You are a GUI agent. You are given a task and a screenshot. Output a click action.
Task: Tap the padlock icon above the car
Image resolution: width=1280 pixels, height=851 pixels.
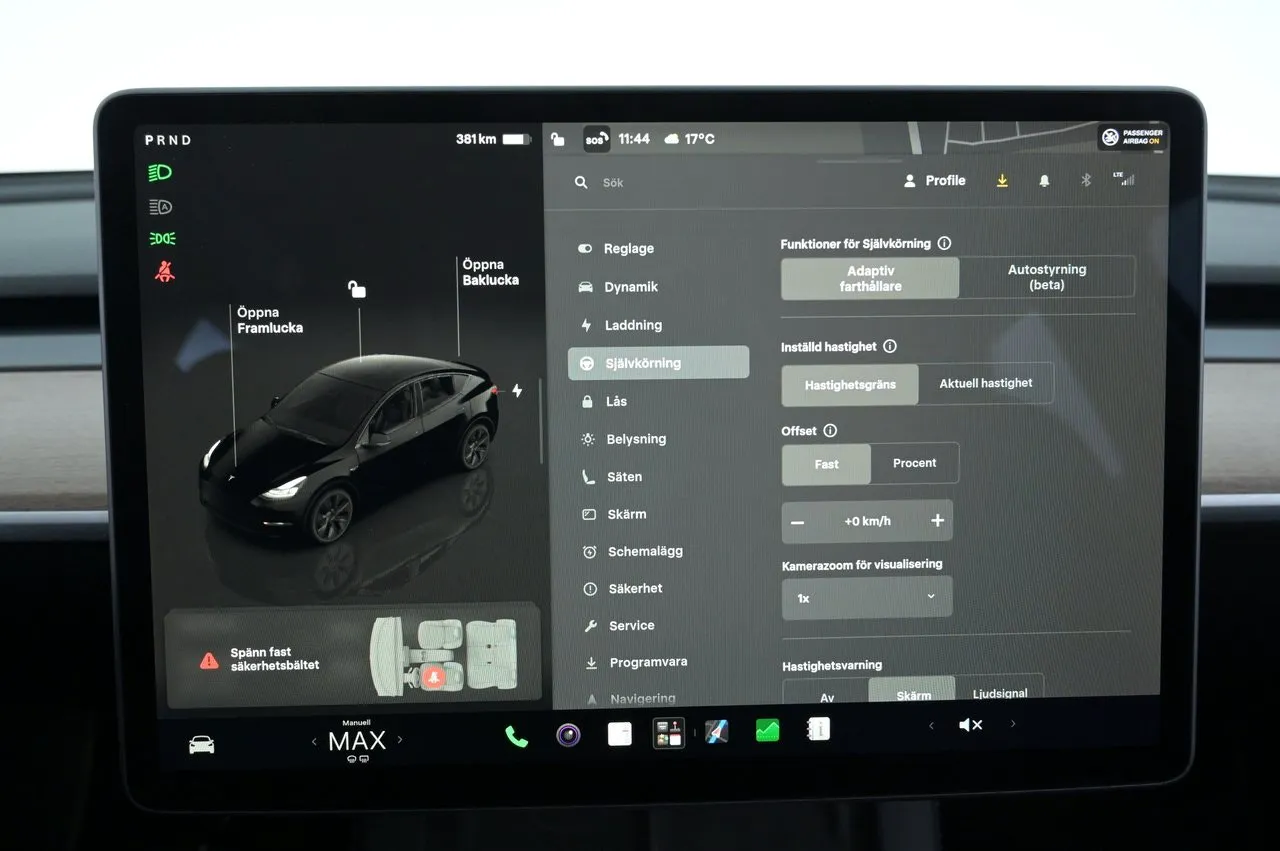coord(357,289)
